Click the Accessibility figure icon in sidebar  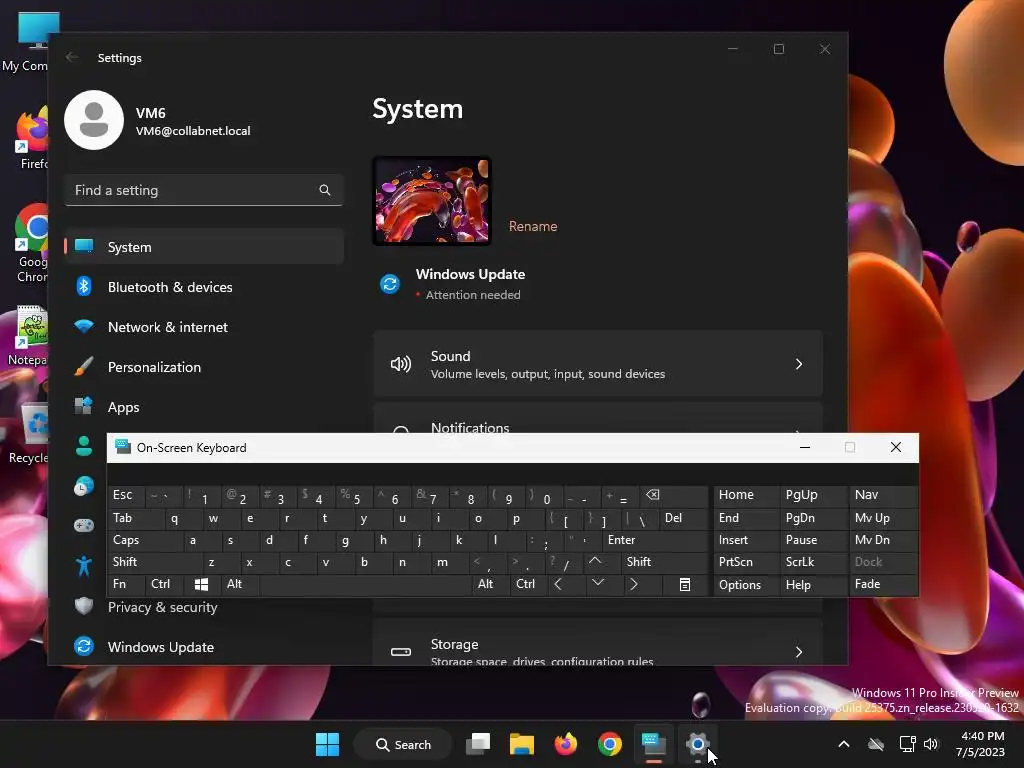(x=84, y=566)
